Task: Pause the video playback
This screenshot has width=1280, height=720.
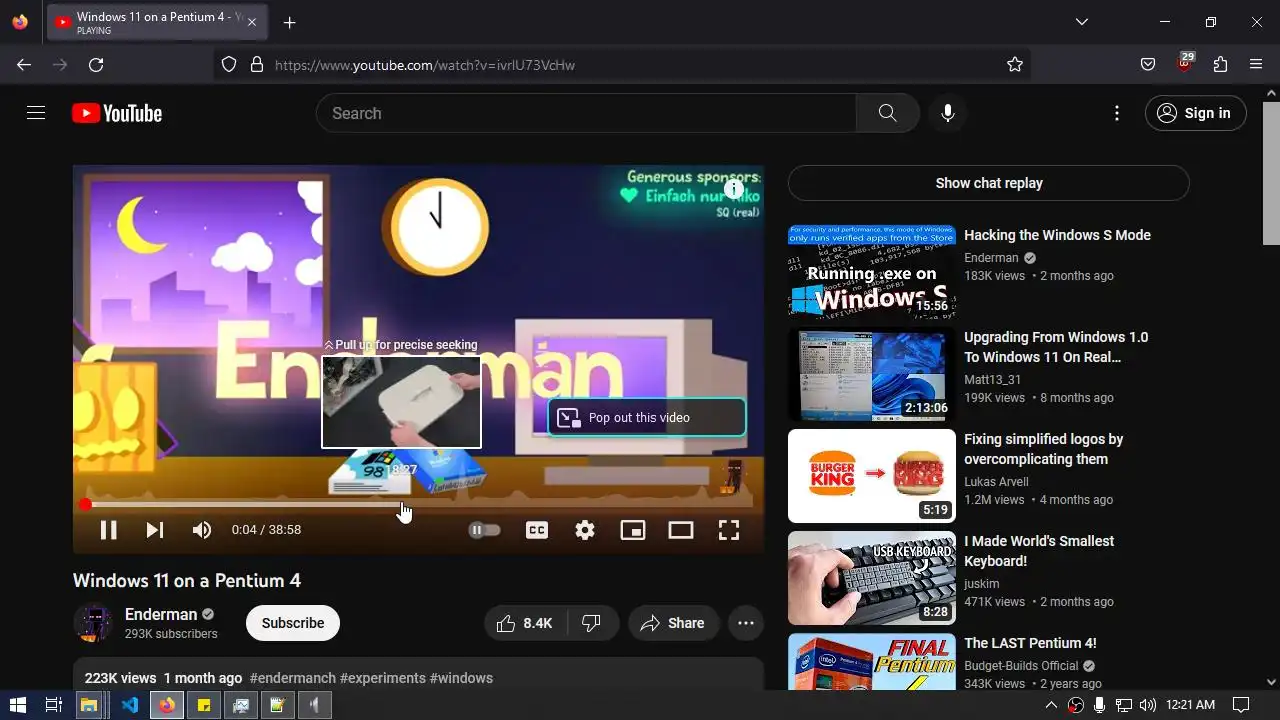Action: coord(108,530)
